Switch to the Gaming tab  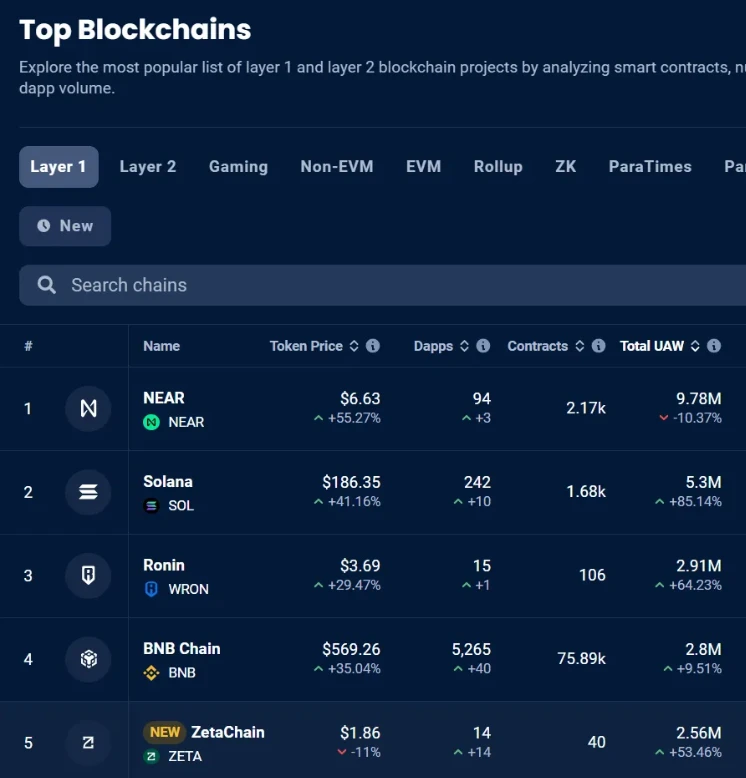pyautogui.click(x=238, y=167)
